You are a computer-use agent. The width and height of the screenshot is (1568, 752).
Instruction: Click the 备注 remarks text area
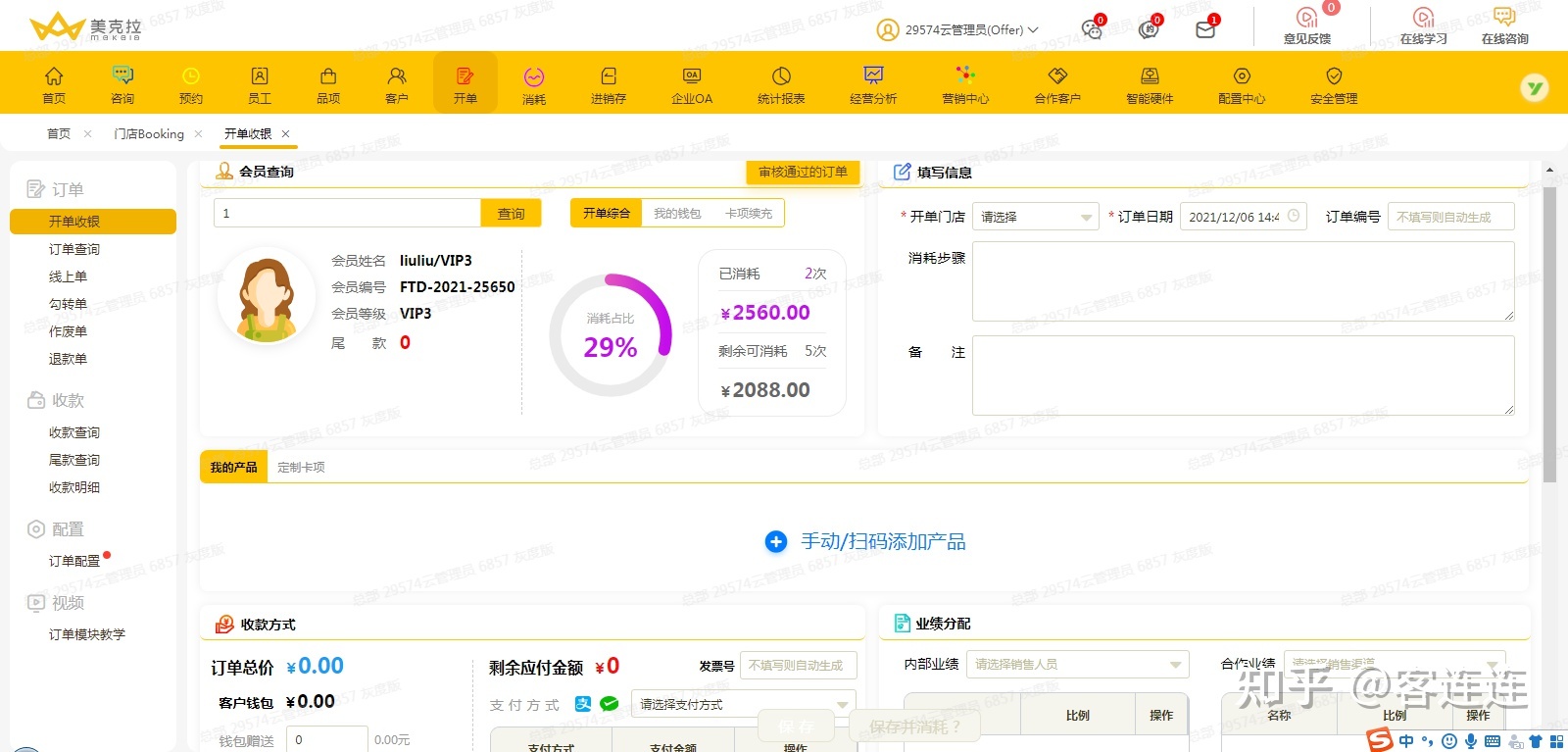1244,376
